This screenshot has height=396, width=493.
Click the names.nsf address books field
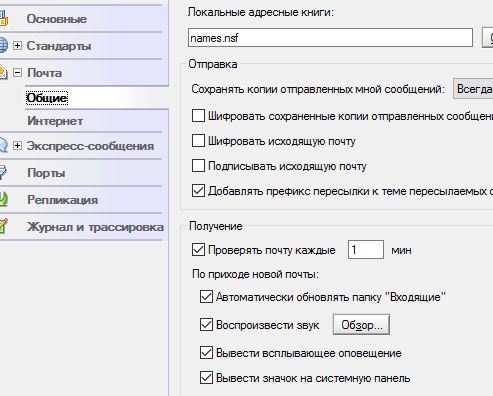(330, 38)
